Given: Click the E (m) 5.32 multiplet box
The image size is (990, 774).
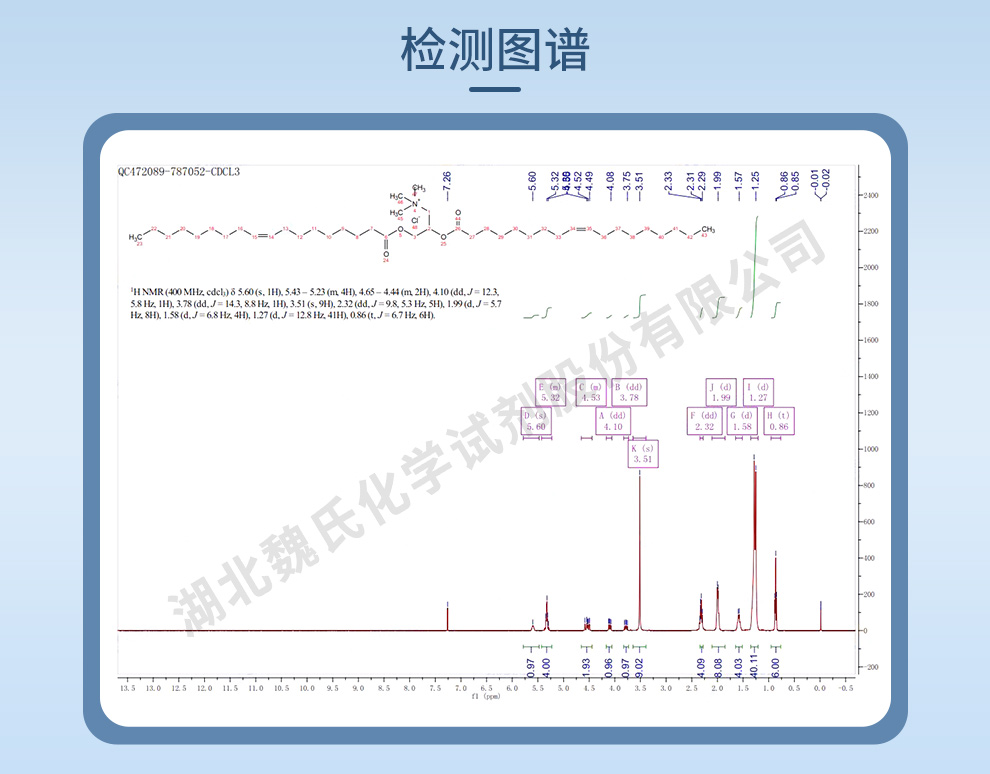Looking at the screenshot, I should pyautogui.click(x=550, y=392).
